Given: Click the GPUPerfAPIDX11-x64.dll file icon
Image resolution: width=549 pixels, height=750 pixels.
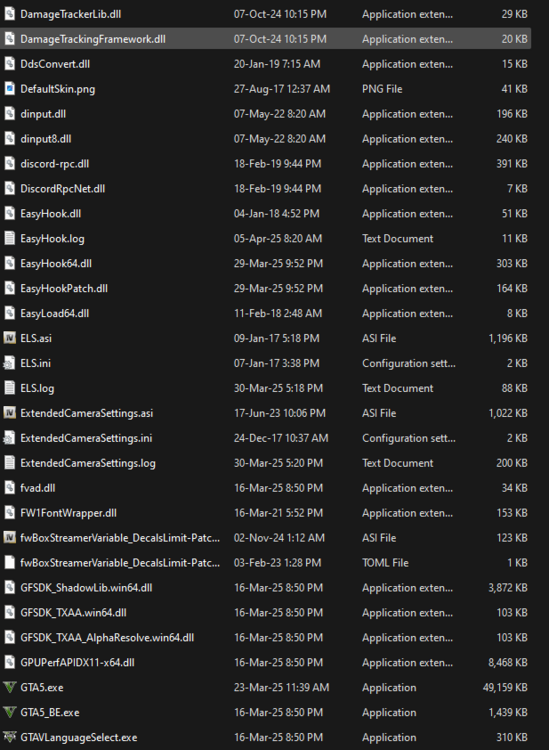Looking at the screenshot, I should coord(9,662).
